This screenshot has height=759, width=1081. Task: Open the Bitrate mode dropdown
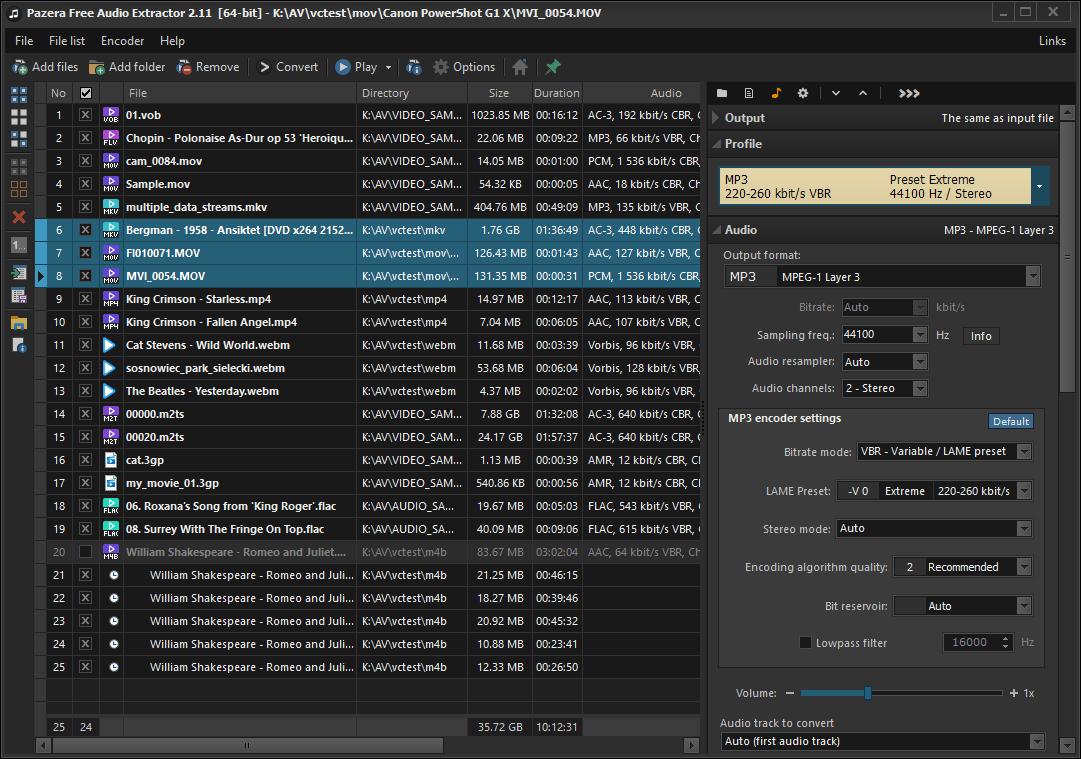(1023, 451)
